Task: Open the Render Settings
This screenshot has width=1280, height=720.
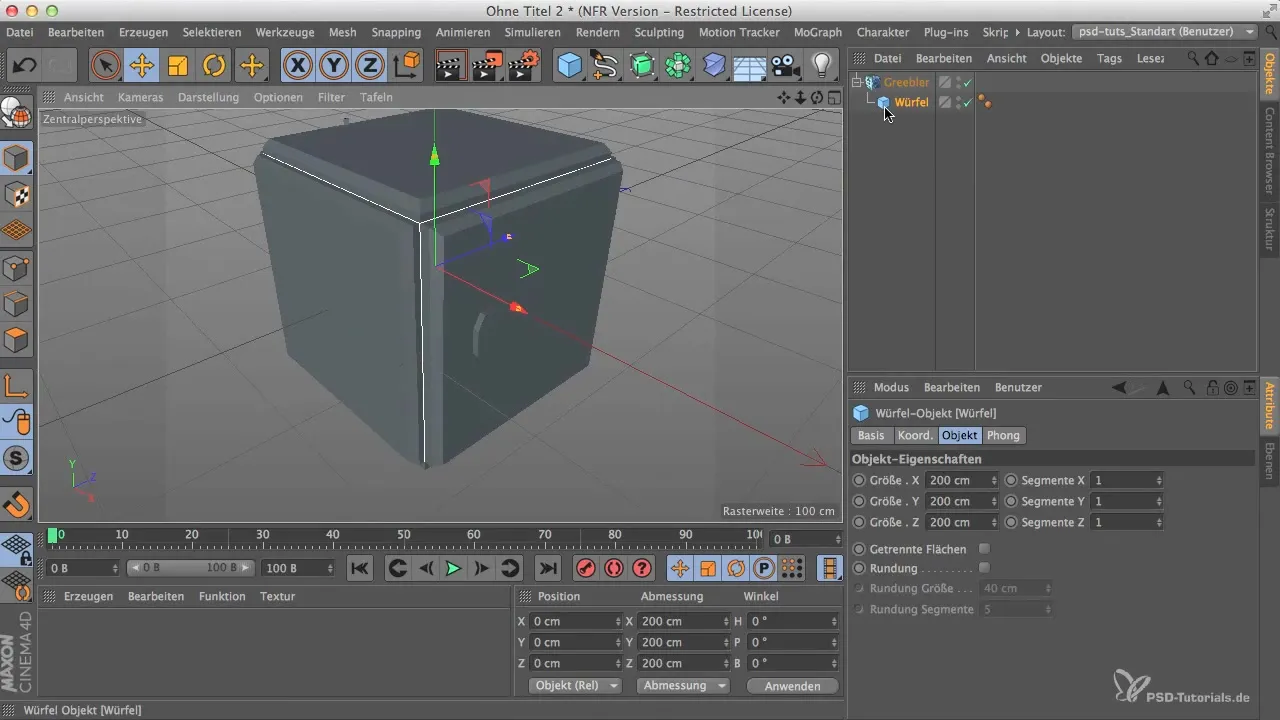Action: coord(523,67)
